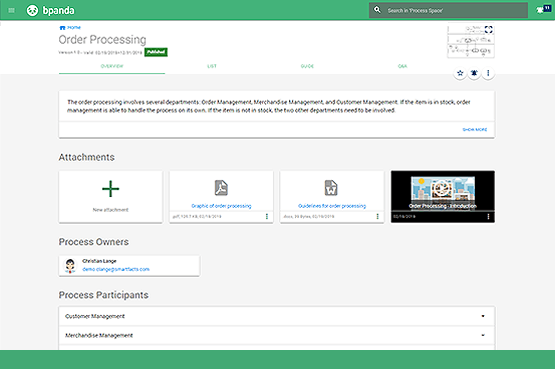Open PDF icon for Graphic of order processing
555x369 pixels.
click(x=221, y=188)
